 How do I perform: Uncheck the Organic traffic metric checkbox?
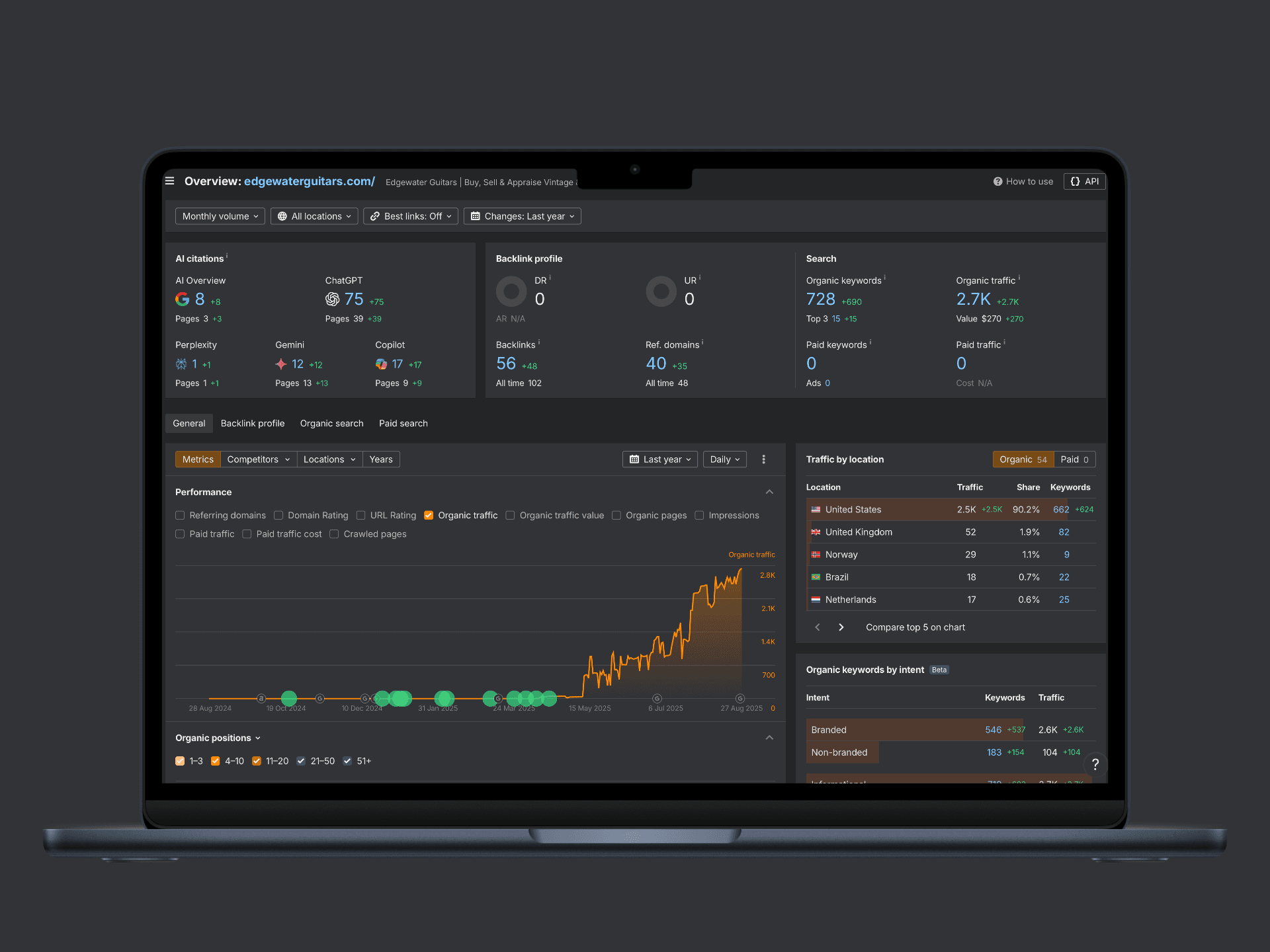pos(429,516)
